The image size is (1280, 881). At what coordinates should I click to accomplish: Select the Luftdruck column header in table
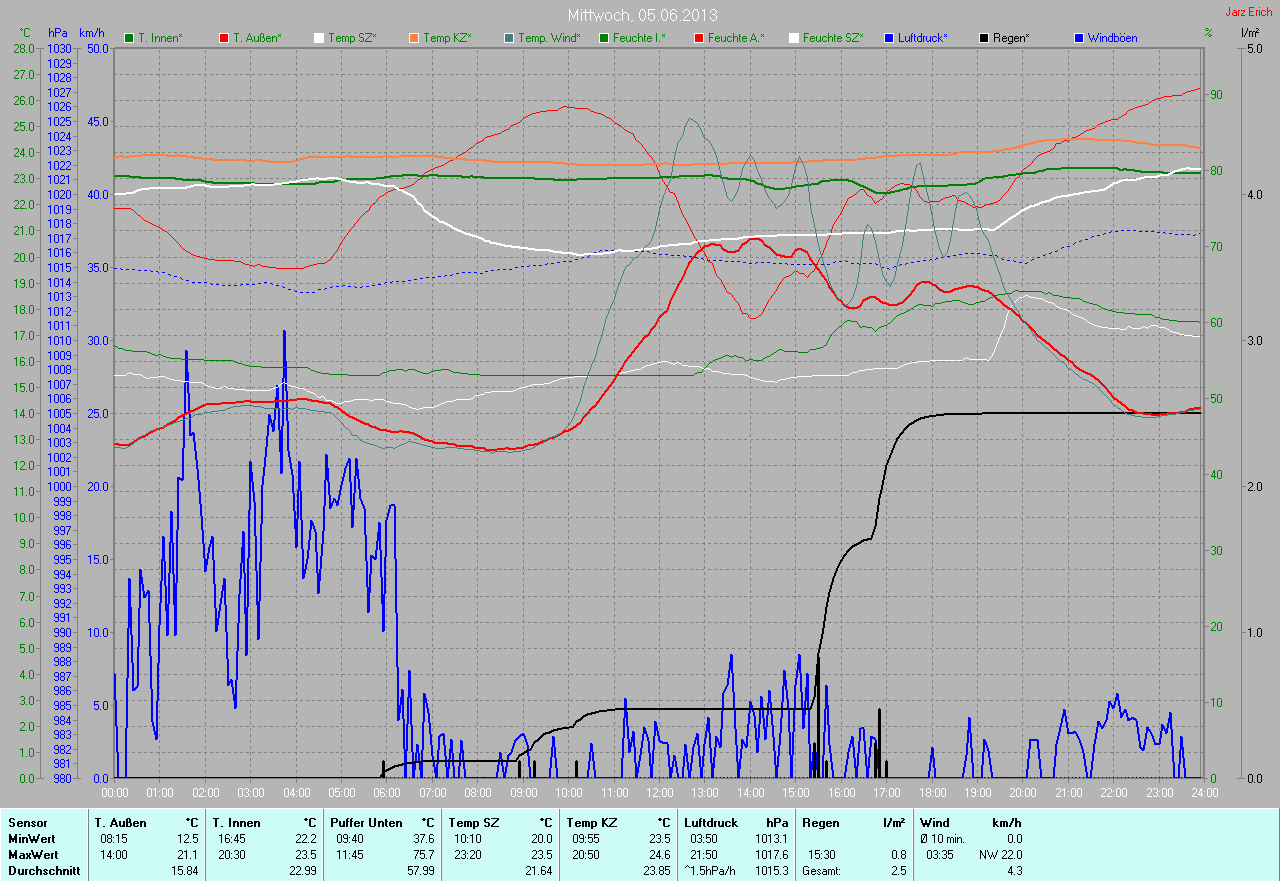click(711, 823)
